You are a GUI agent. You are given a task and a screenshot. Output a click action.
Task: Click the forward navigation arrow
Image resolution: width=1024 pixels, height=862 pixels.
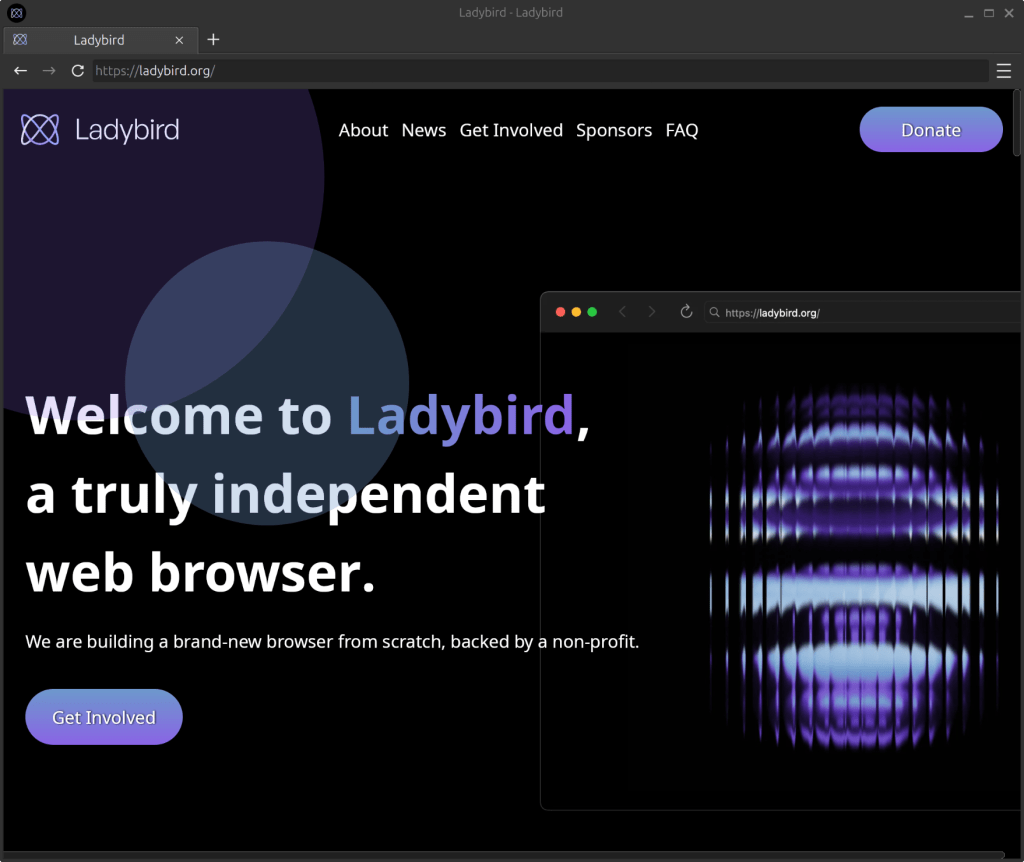click(x=48, y=70)
